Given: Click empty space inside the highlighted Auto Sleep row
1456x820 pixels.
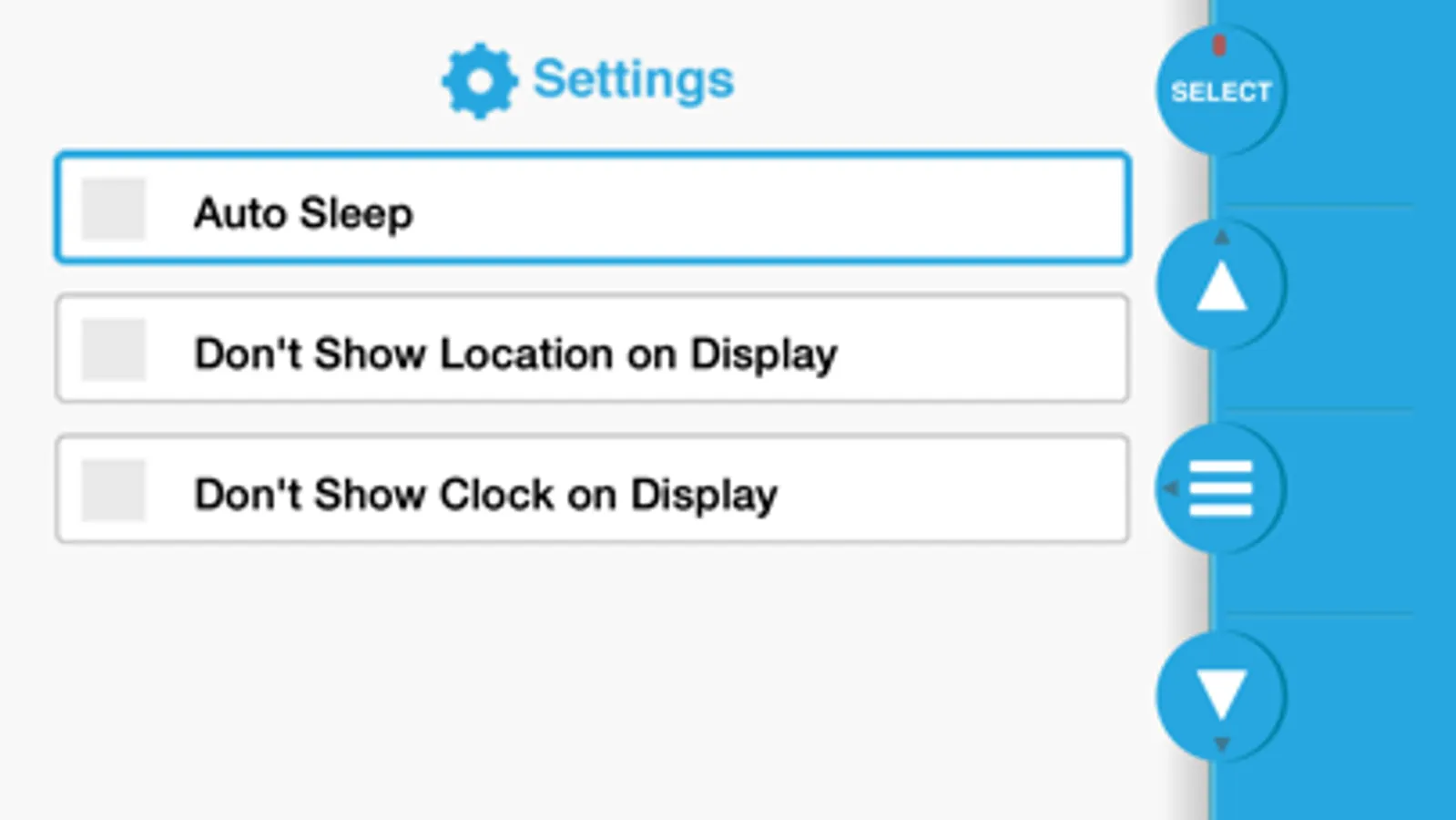Looking at the screenshot, I should click(x=774, y=209).
